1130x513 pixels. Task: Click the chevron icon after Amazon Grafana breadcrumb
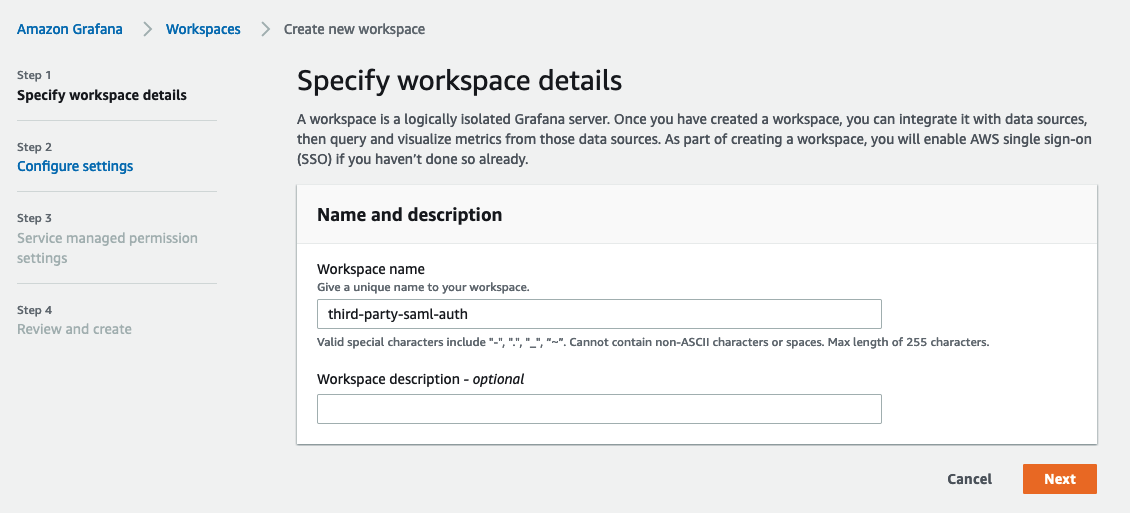coord(147,30)
